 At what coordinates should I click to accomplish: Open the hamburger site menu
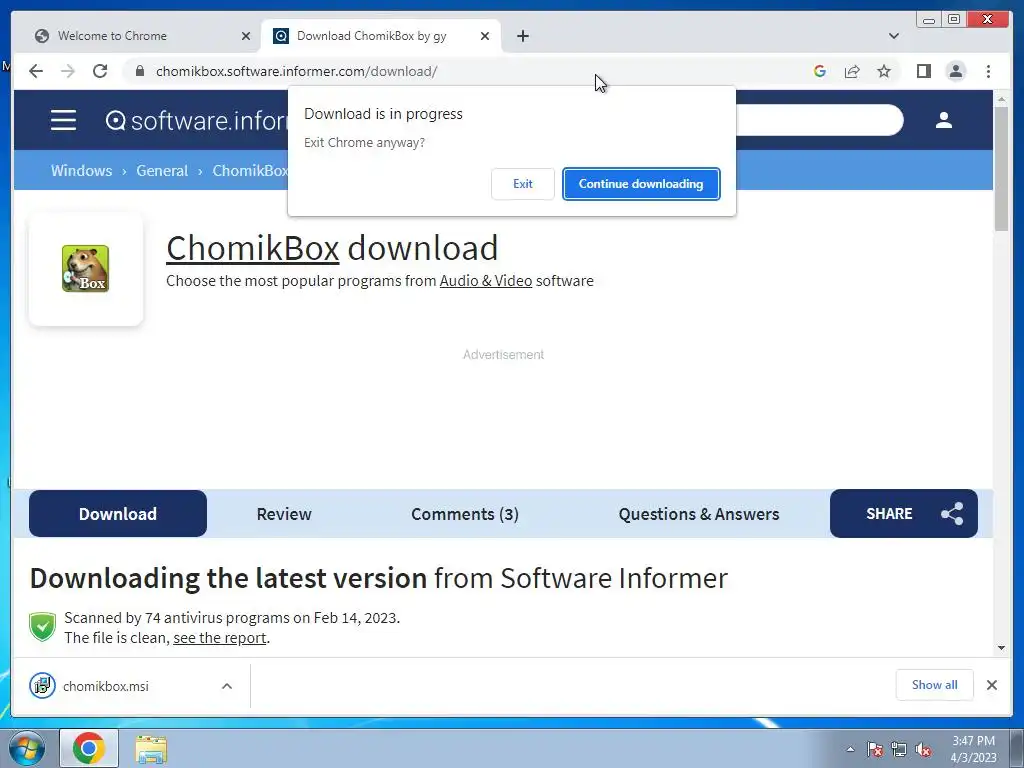pyautogui.click(x=63, y=120)
